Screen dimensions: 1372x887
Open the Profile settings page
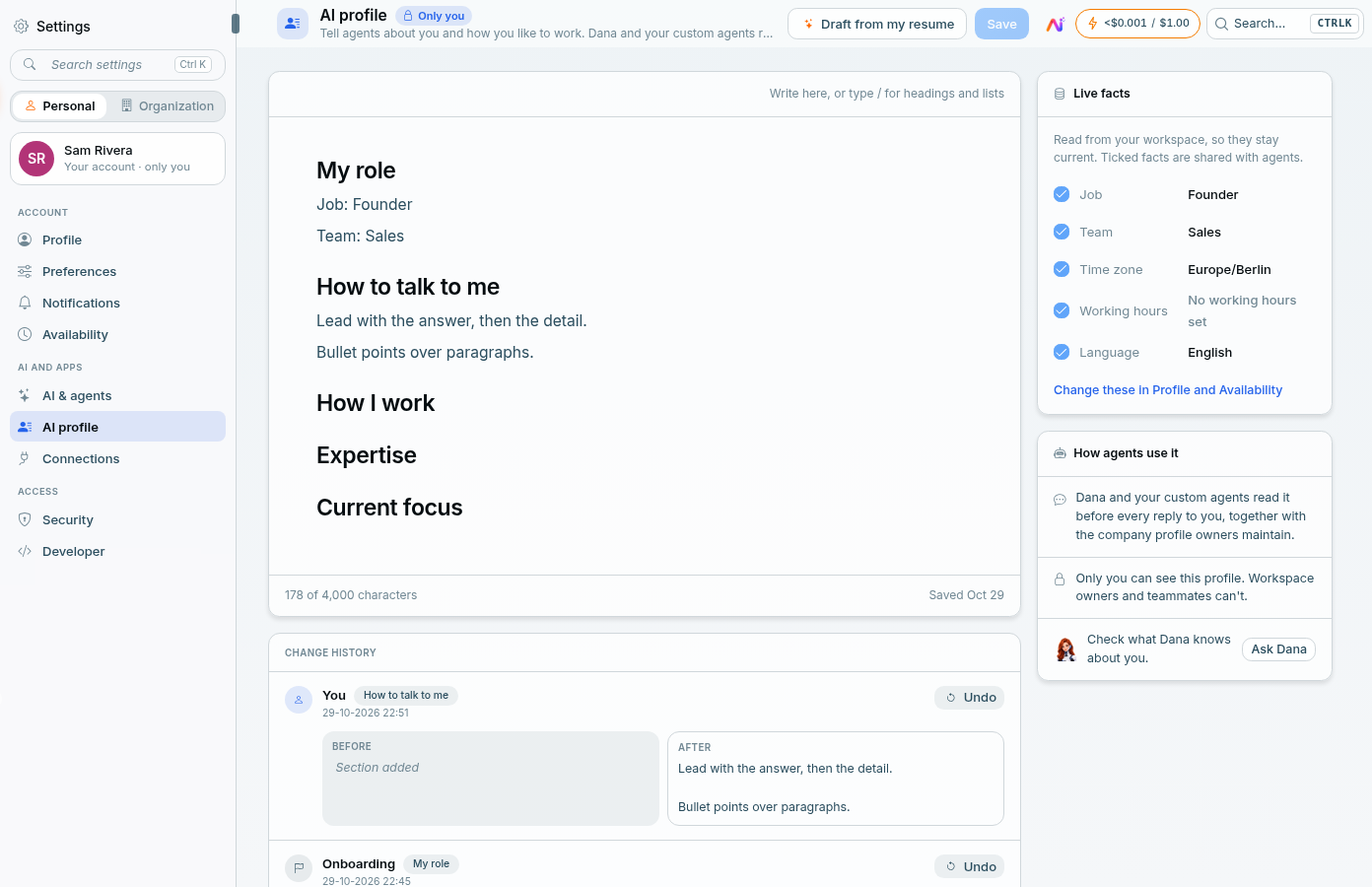[117, 239]
